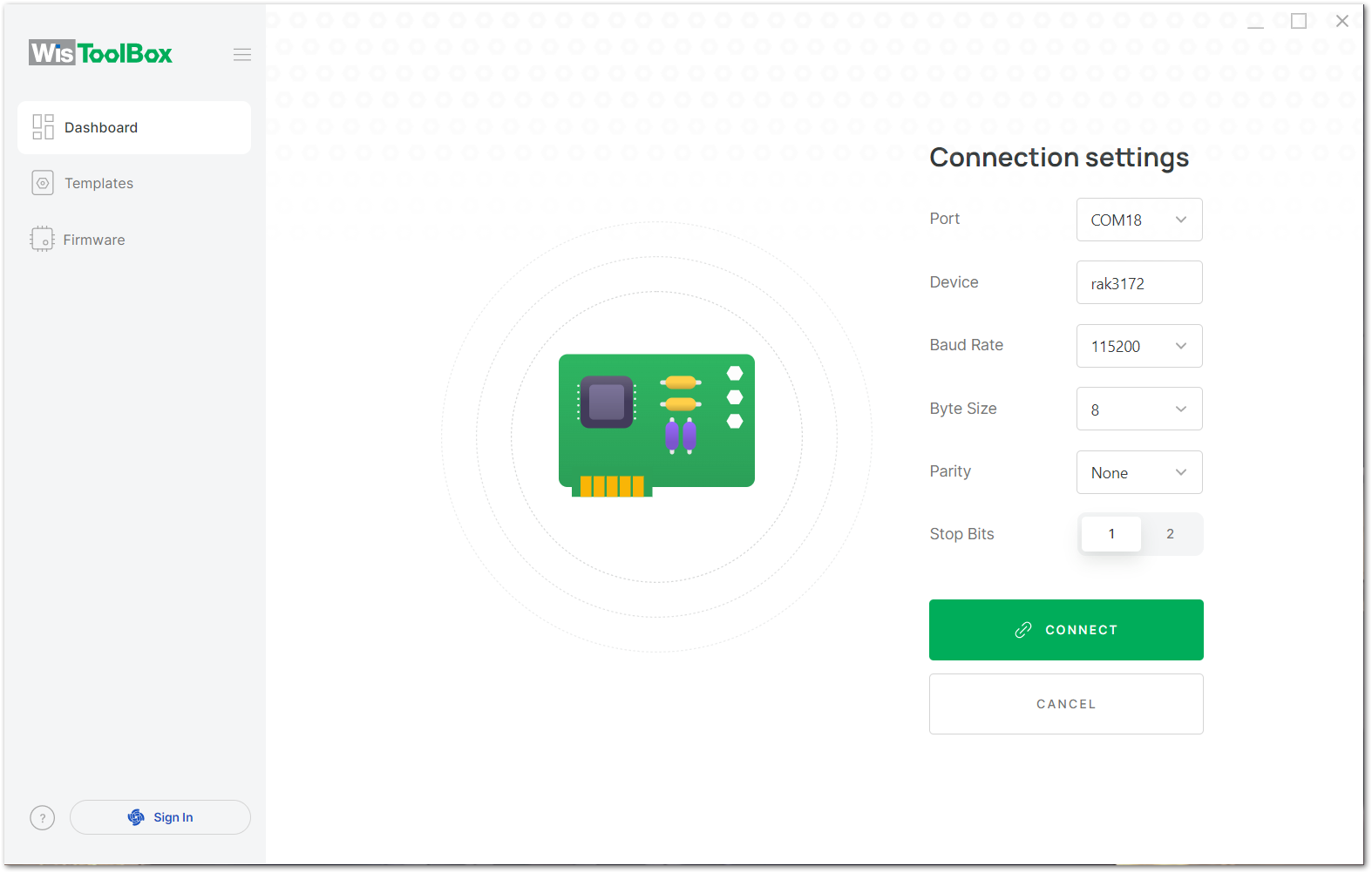Click the Connection settings heading

click(1059, 158)
